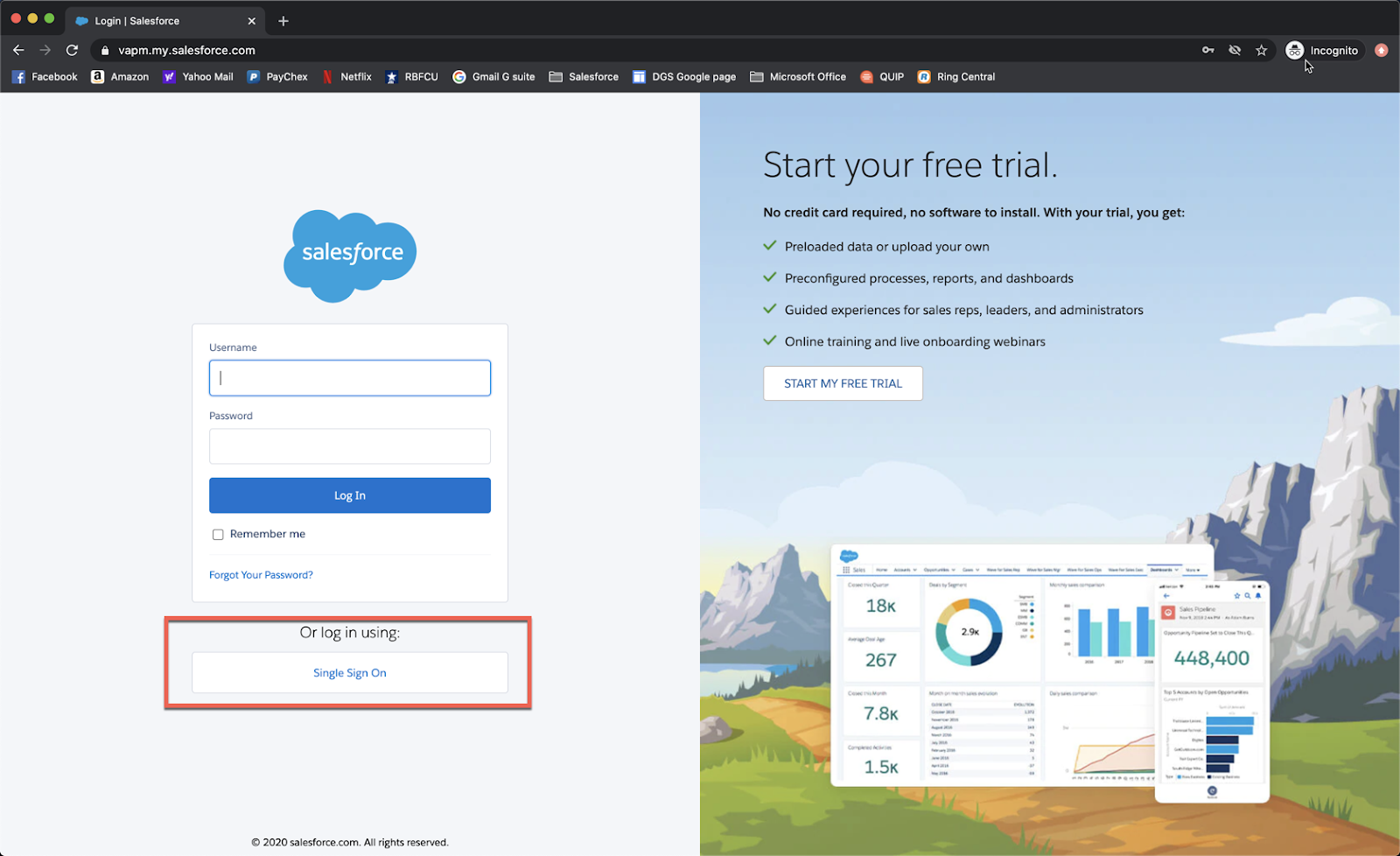Open the Microsoft Office bookmarks folder
The image size is (1400, 856).
point(798,77)
